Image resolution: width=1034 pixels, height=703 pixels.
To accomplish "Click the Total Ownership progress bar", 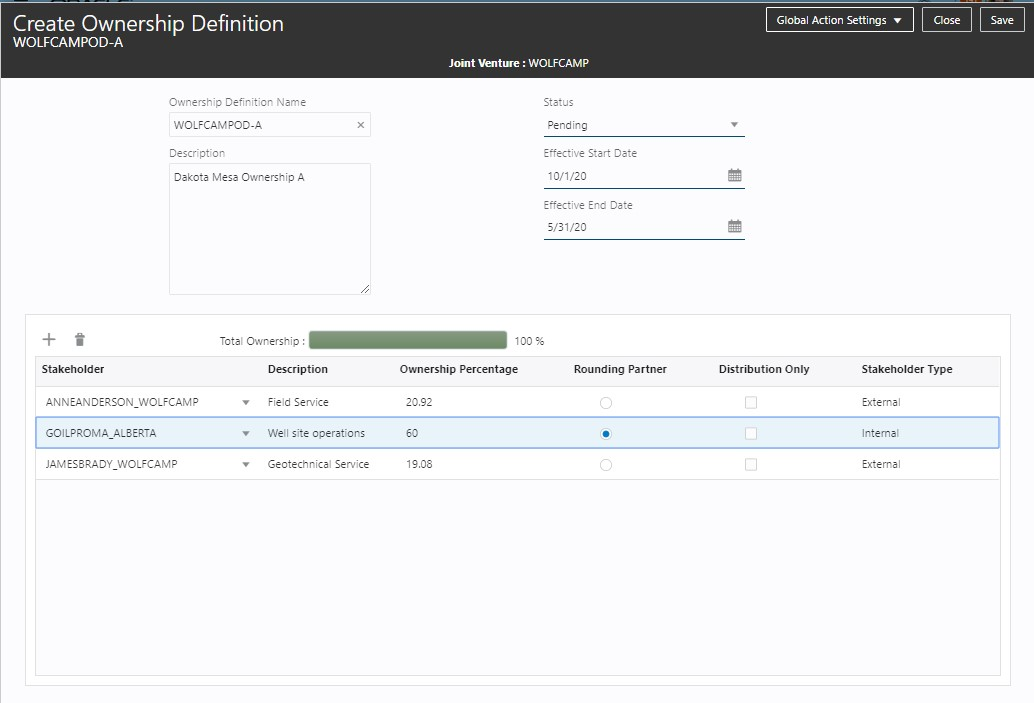I will (x=407, y=340).
